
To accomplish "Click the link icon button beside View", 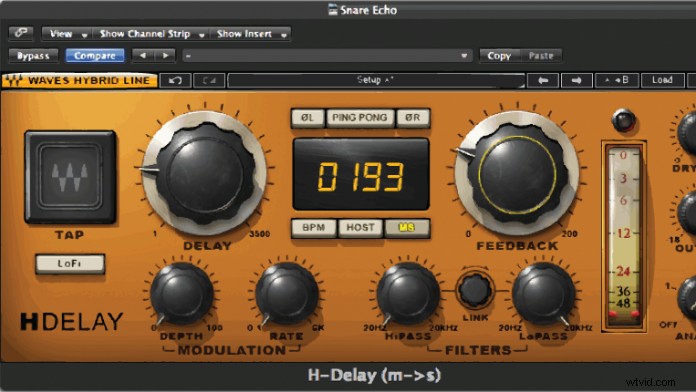I will pos(21,33).
